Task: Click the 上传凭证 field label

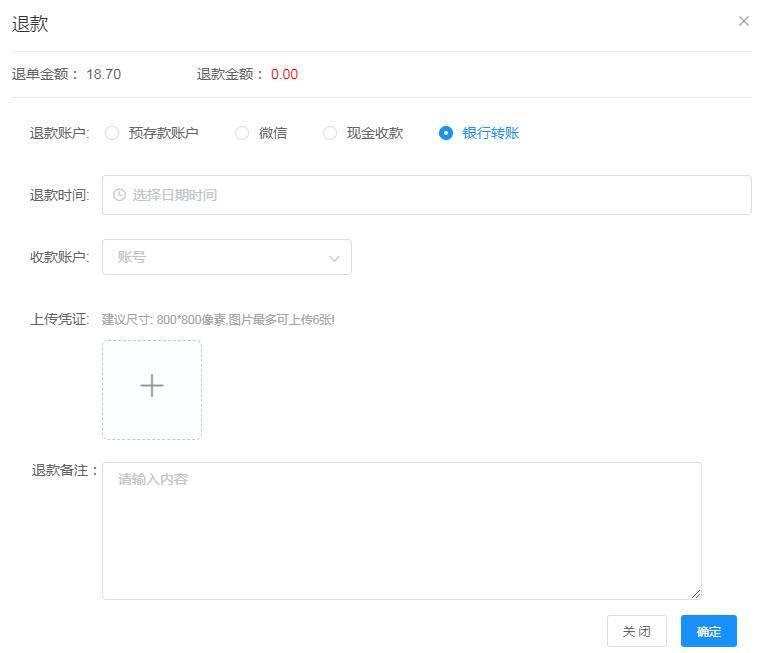Action: [59, 320]
